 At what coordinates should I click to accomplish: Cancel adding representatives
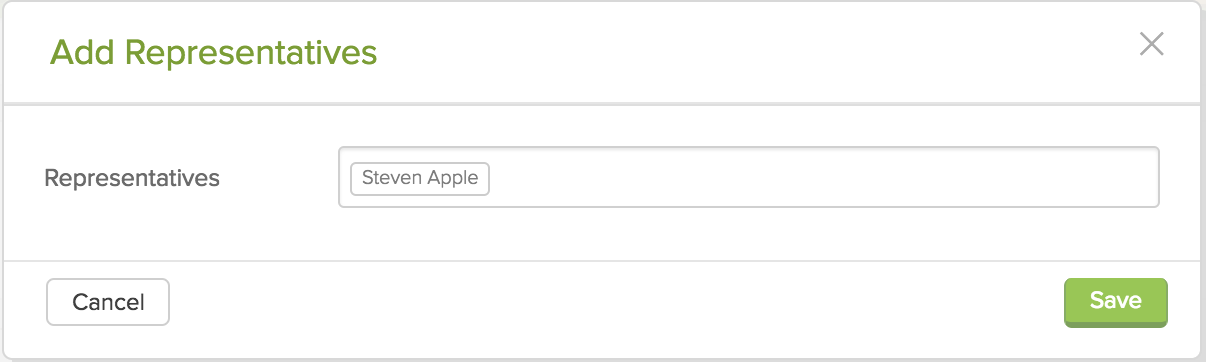(x=108, y=302)
